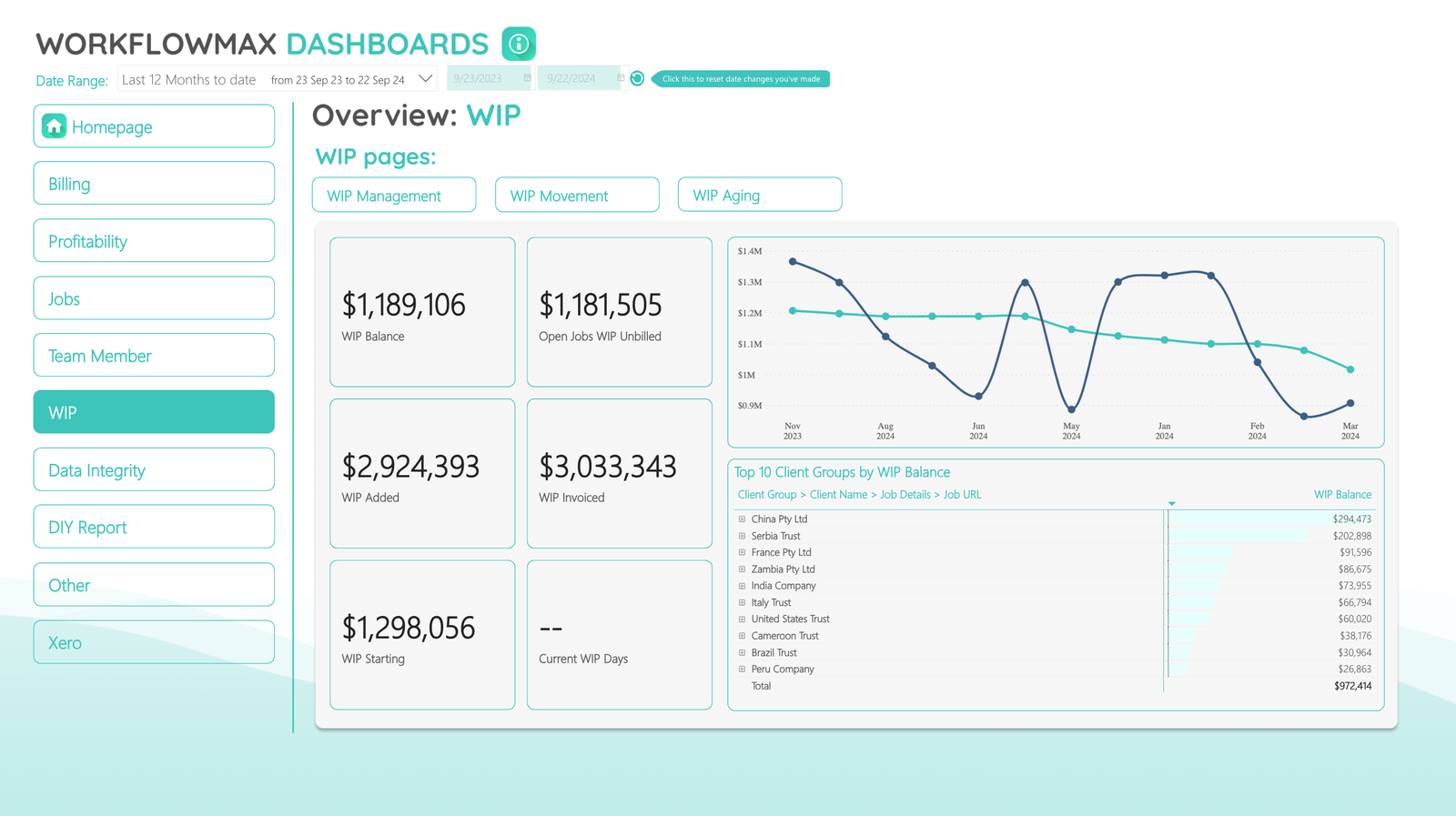
Task: Click the WIP Balance column header
Action: [x=1341, y=495]
